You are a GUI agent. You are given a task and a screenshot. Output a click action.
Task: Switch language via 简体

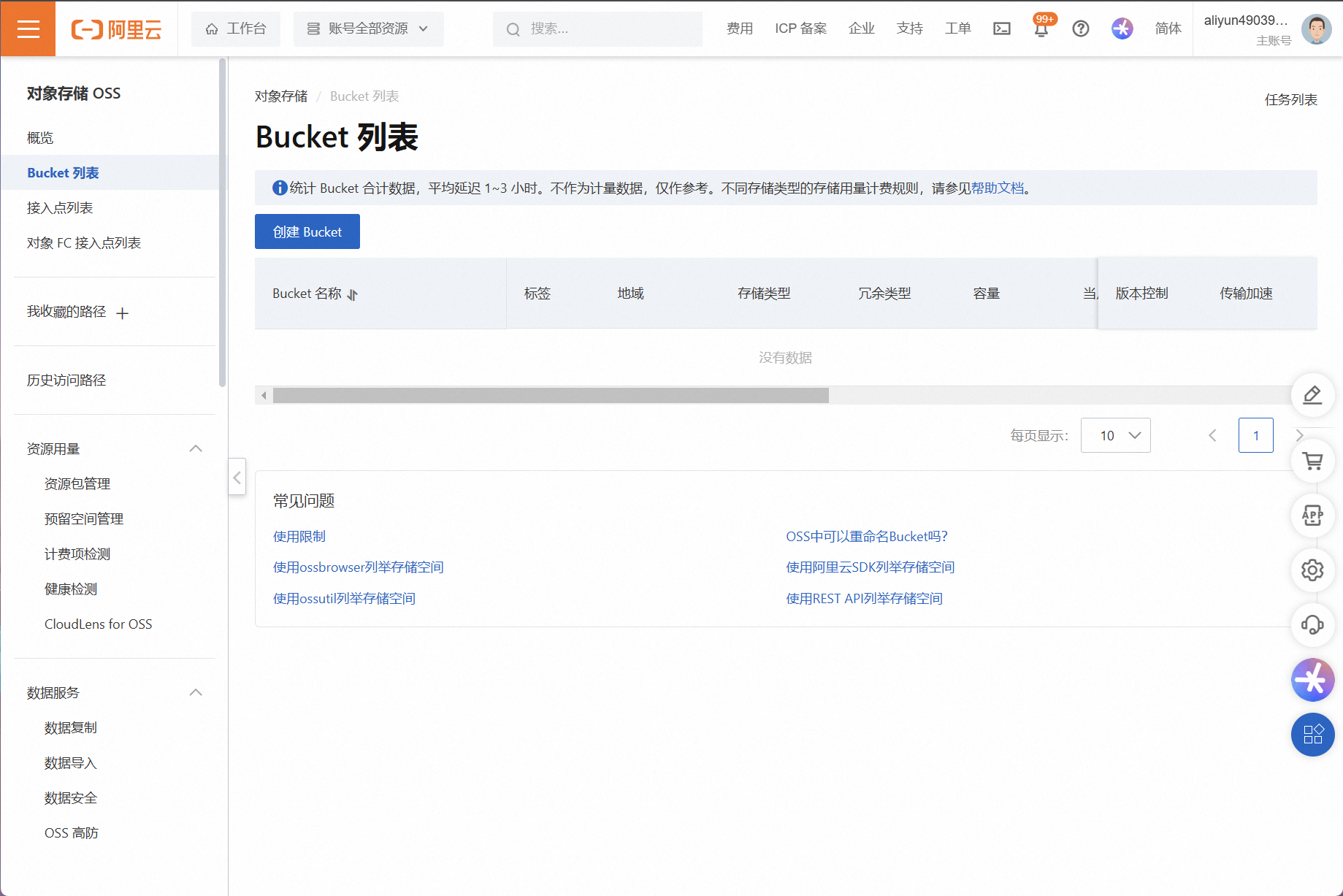(1168, 28)
